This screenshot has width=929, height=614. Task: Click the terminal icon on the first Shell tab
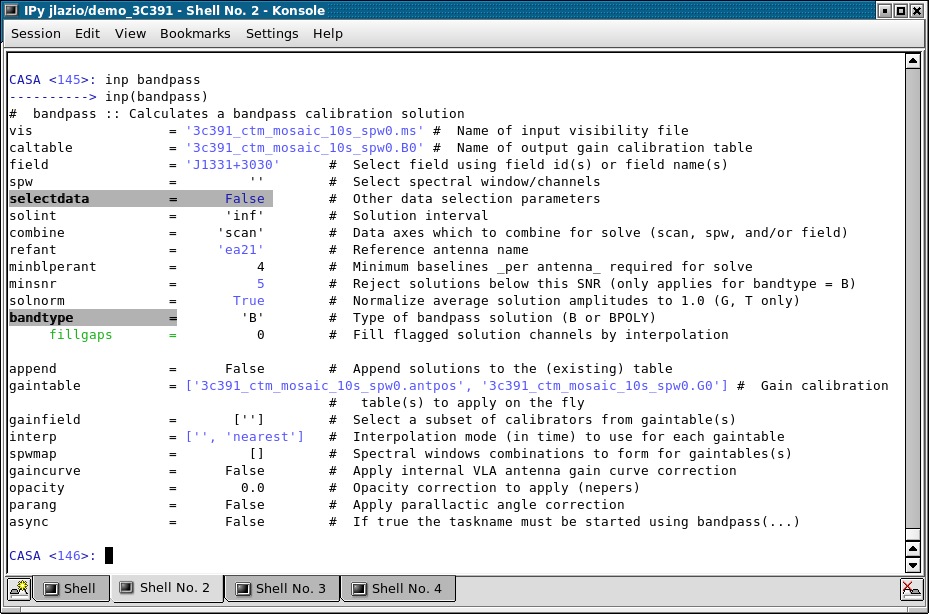[51, 589]
